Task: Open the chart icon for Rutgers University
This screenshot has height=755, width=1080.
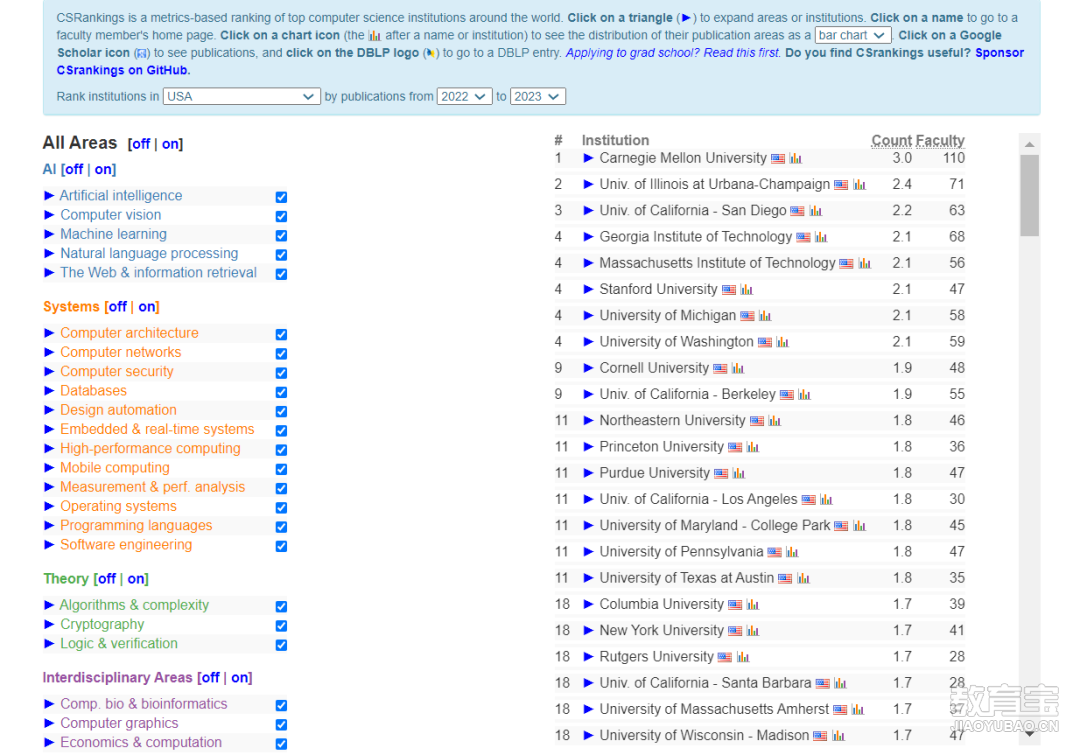Action: pyautogui.click(x=742, y=657)
